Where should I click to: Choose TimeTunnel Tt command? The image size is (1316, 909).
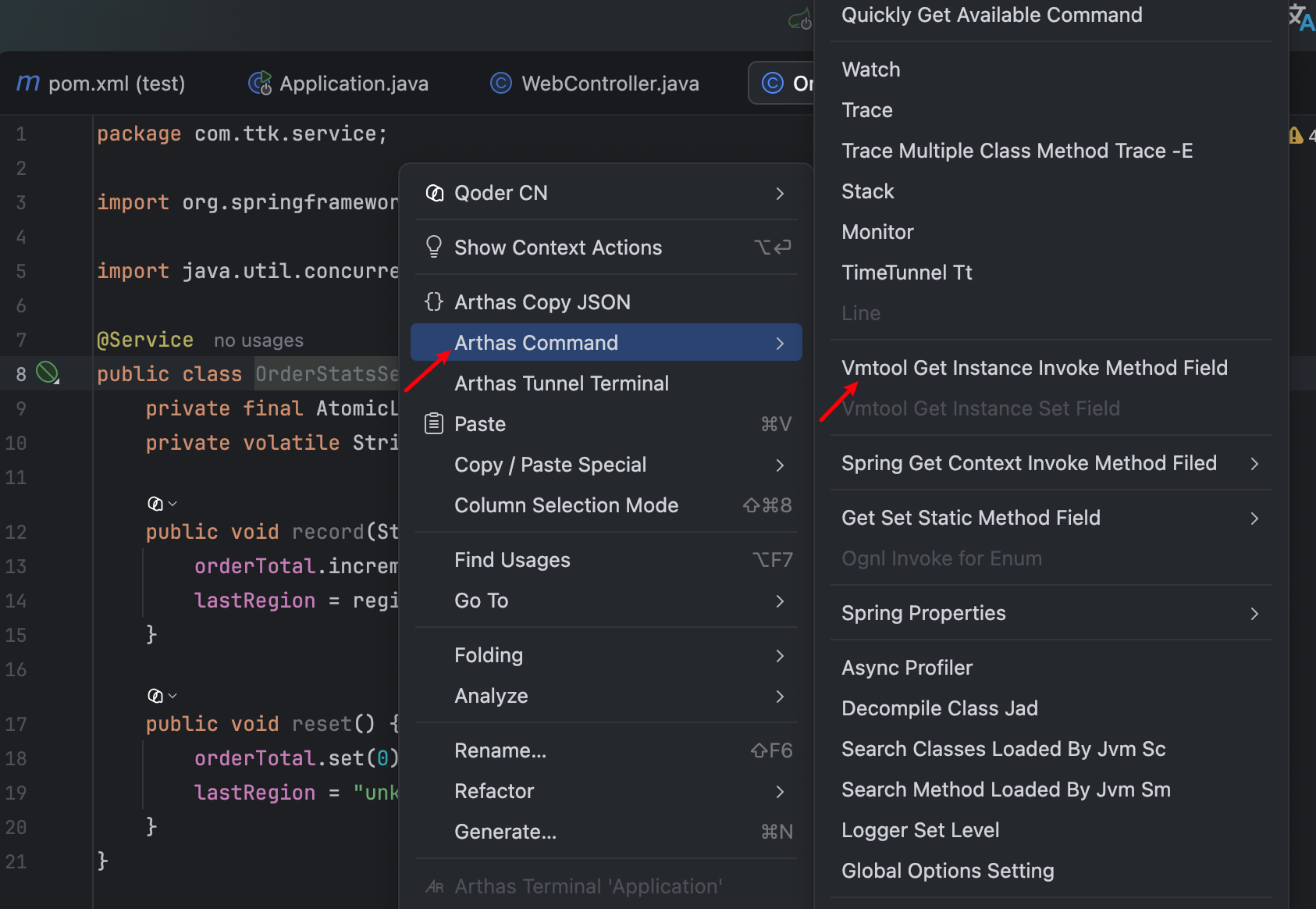pos(1051,273)
